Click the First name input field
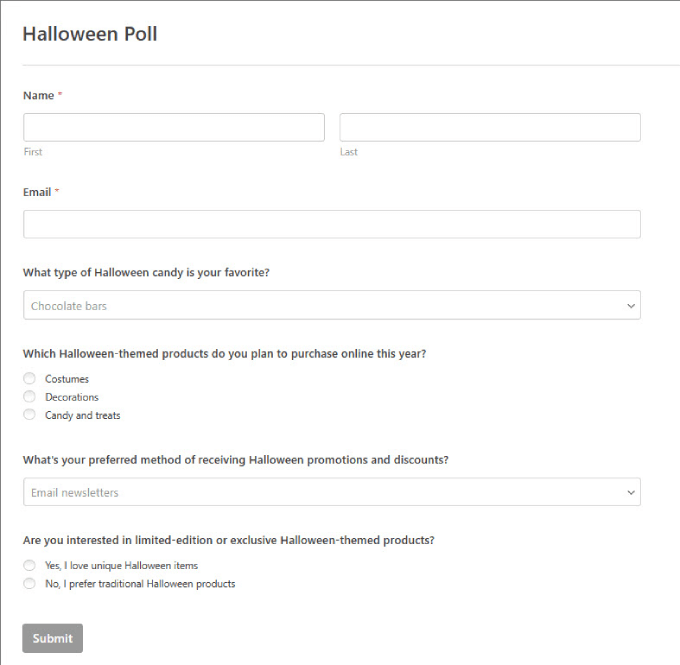This screenshot has height=665, width=680. pos(174,127)
